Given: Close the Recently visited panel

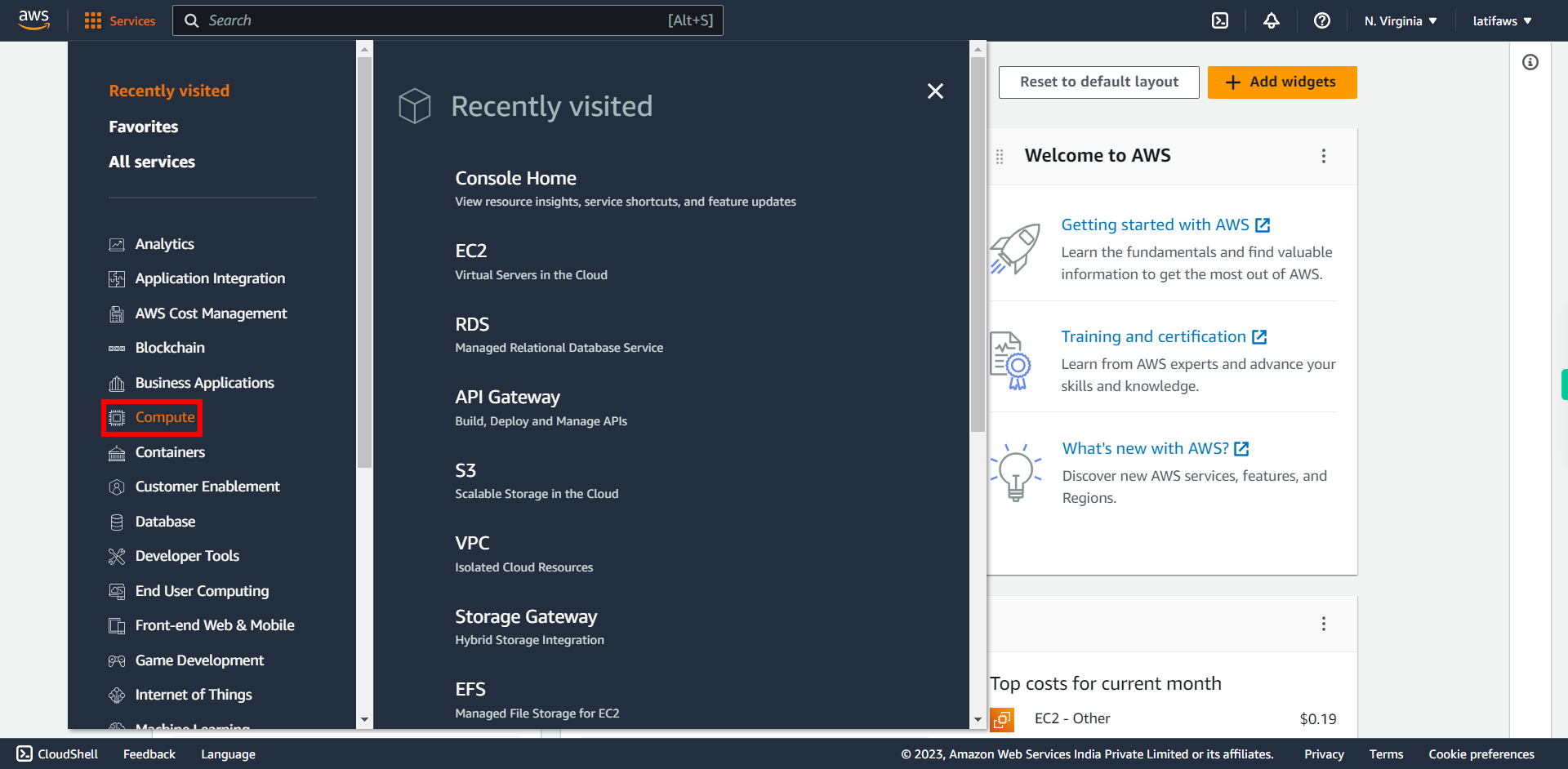Looking at the screenshot, I should point(935,91).
